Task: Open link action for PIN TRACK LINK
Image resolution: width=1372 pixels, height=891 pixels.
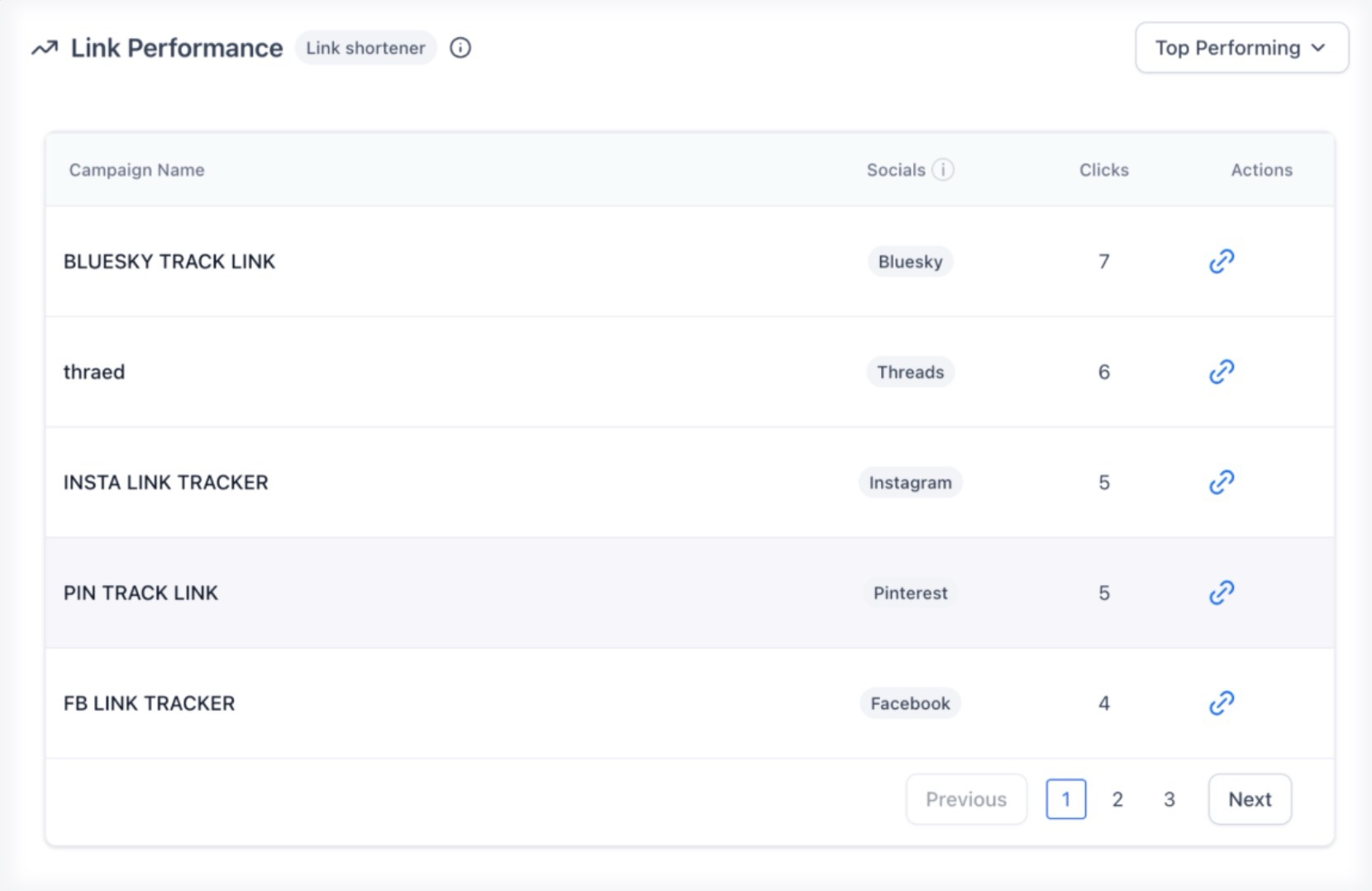Action: pos(1221,593)
